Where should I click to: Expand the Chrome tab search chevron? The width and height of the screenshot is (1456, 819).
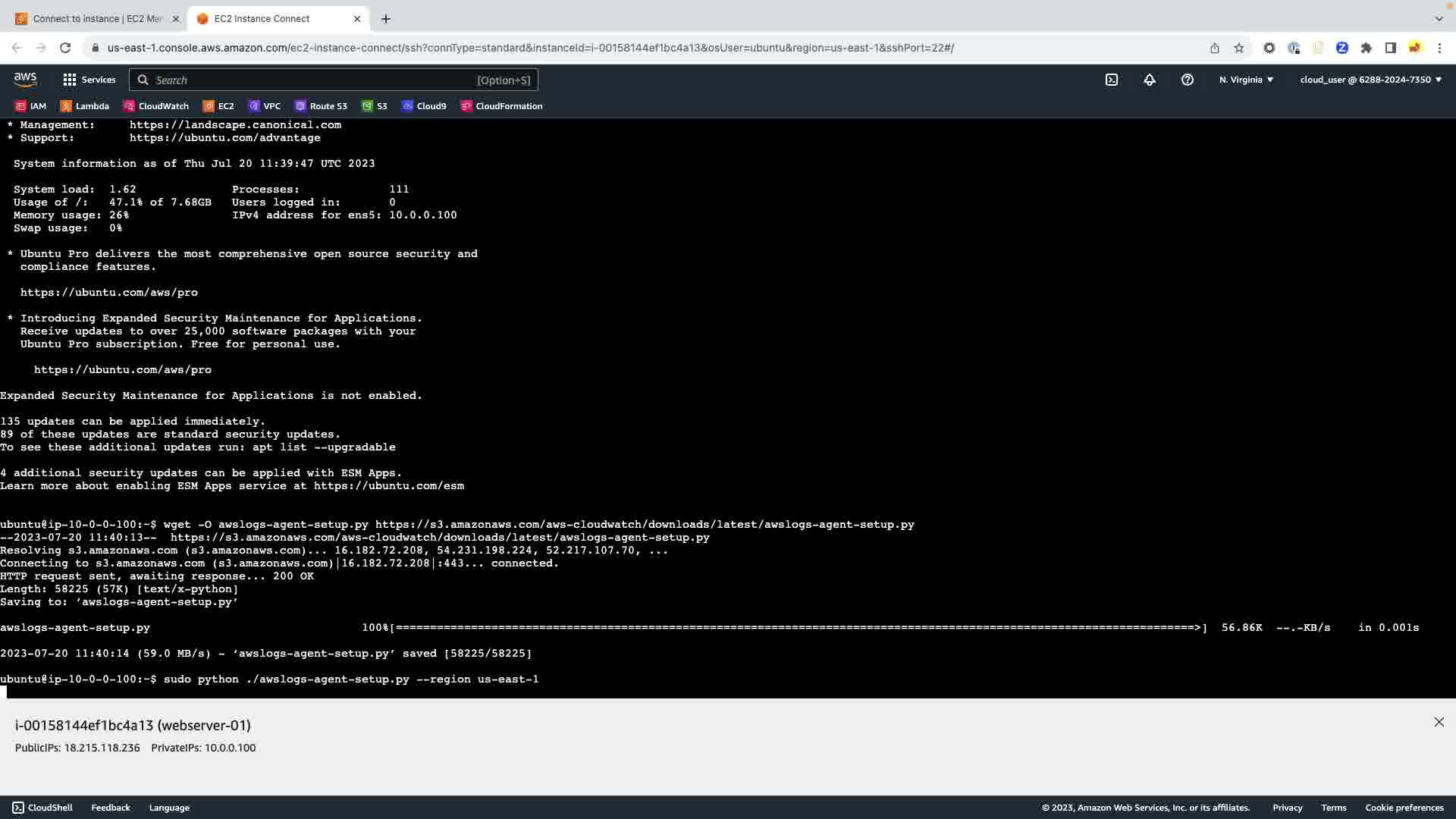pyautogui.click(x=1439, y=18)
